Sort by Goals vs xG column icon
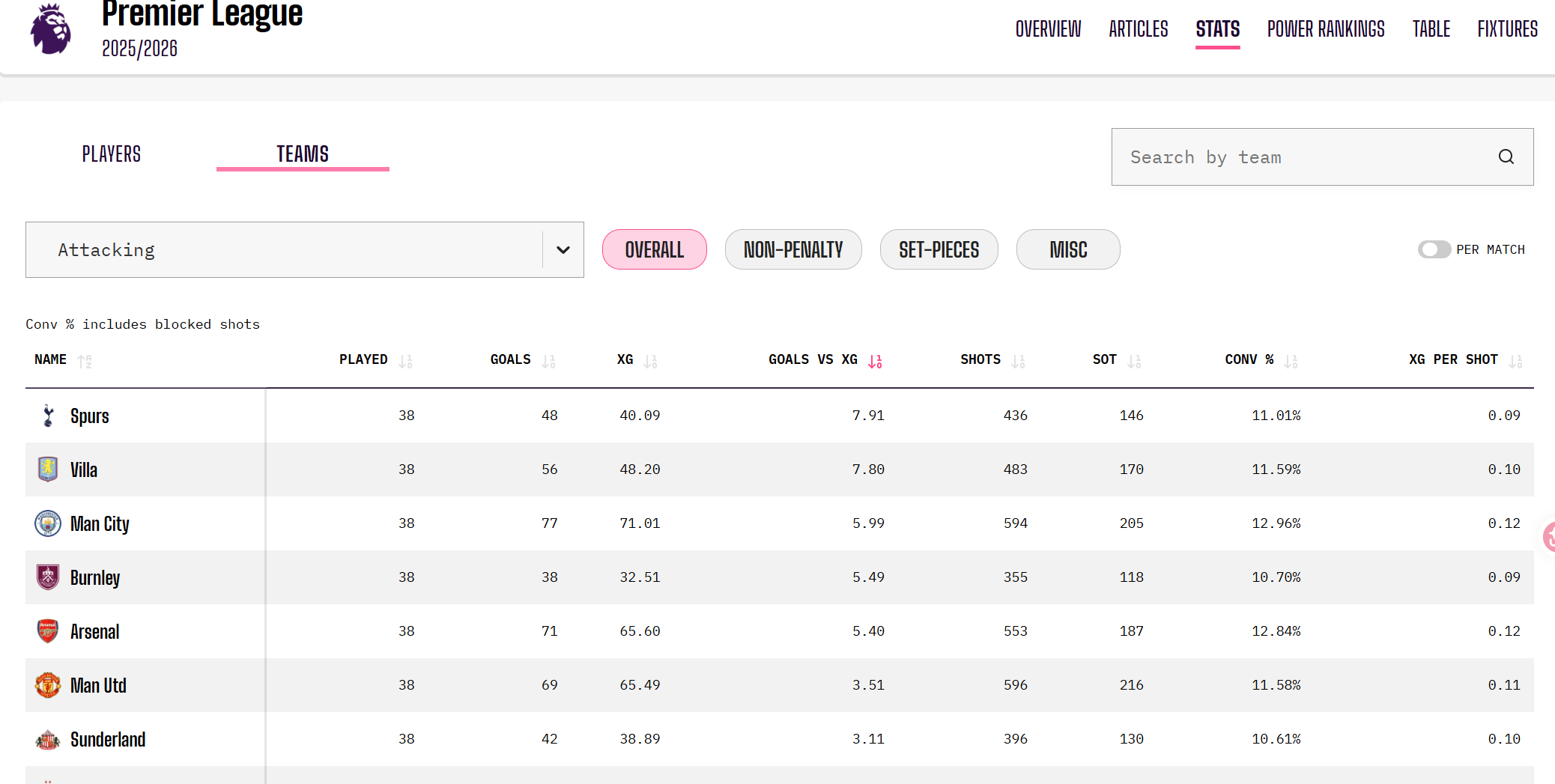The height and width of the screenshot is (784, 1555). point(875,361)
